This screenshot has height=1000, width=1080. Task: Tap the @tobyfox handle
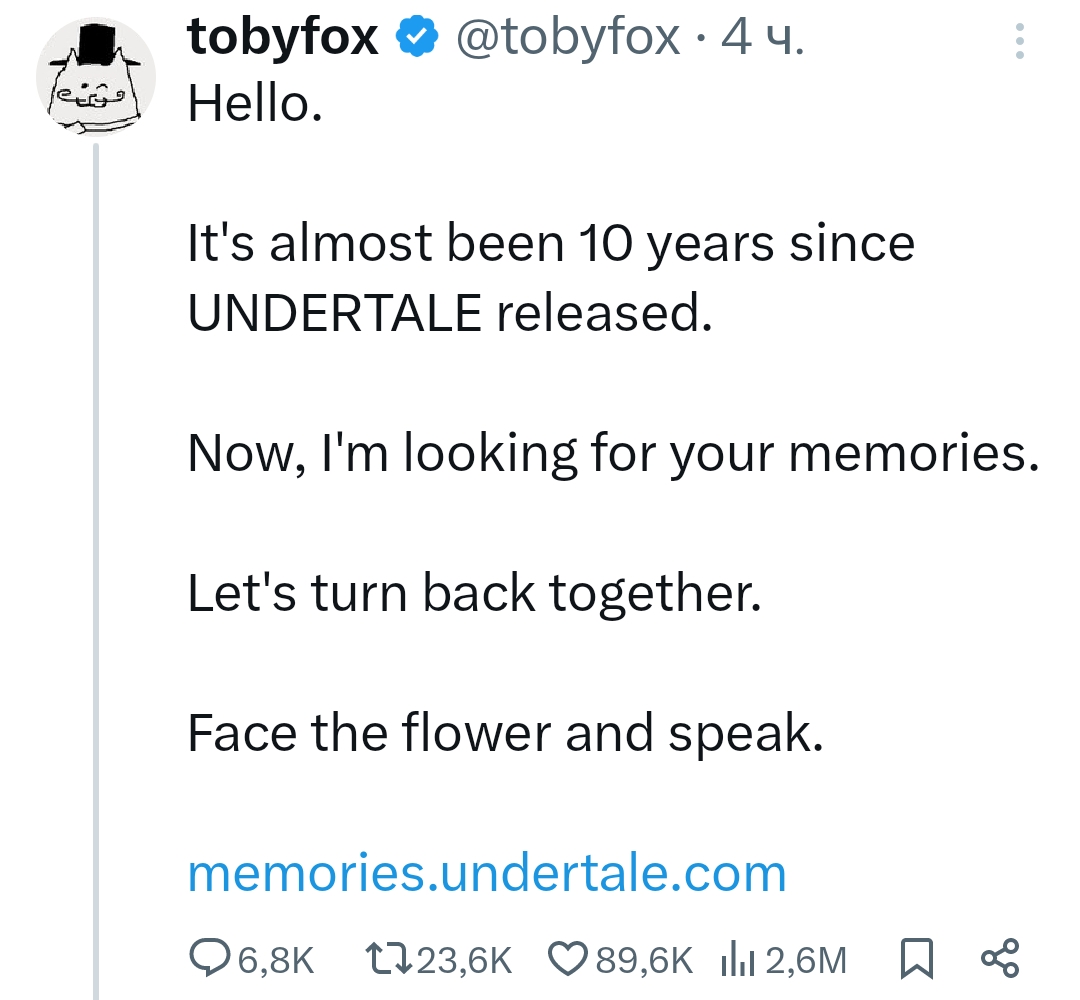point(568,38)
